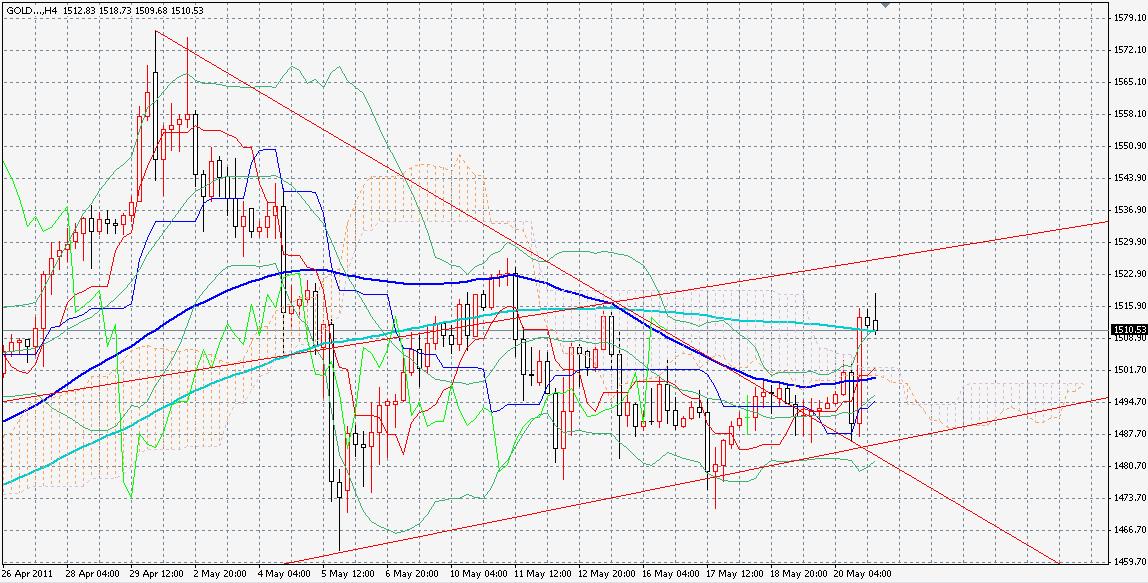
Task: Click the high value 1518.73 in the chart header
Action: point(117,10)
